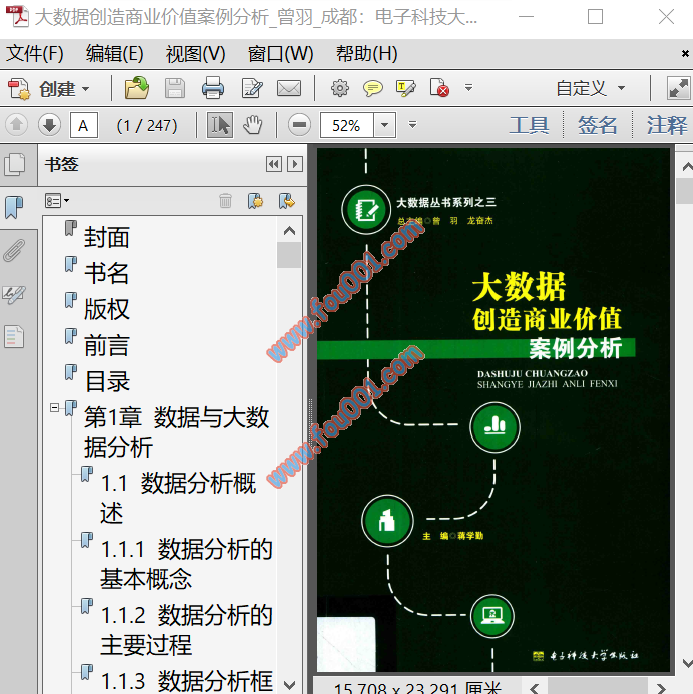Image resolution: width=693 pixels, height=694 pixels.
Task: Jump to the 封面 bookmark
Action: coord(107,237)
